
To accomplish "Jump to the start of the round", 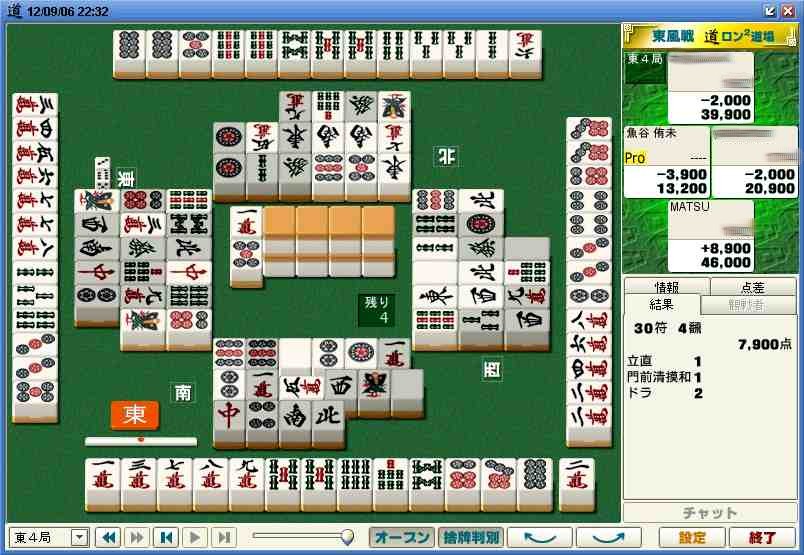I will (x=166, y=538).
